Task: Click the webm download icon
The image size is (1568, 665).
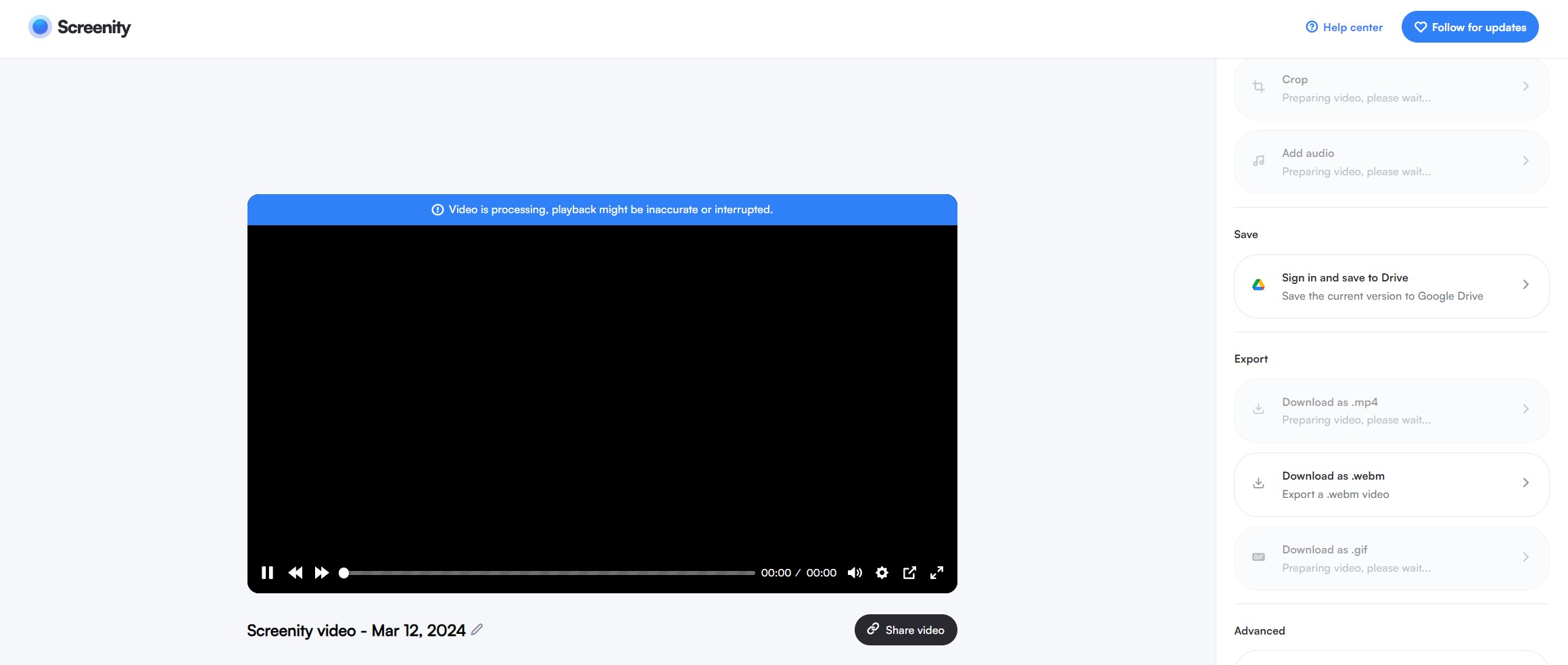Action: tap(1258, 483)
